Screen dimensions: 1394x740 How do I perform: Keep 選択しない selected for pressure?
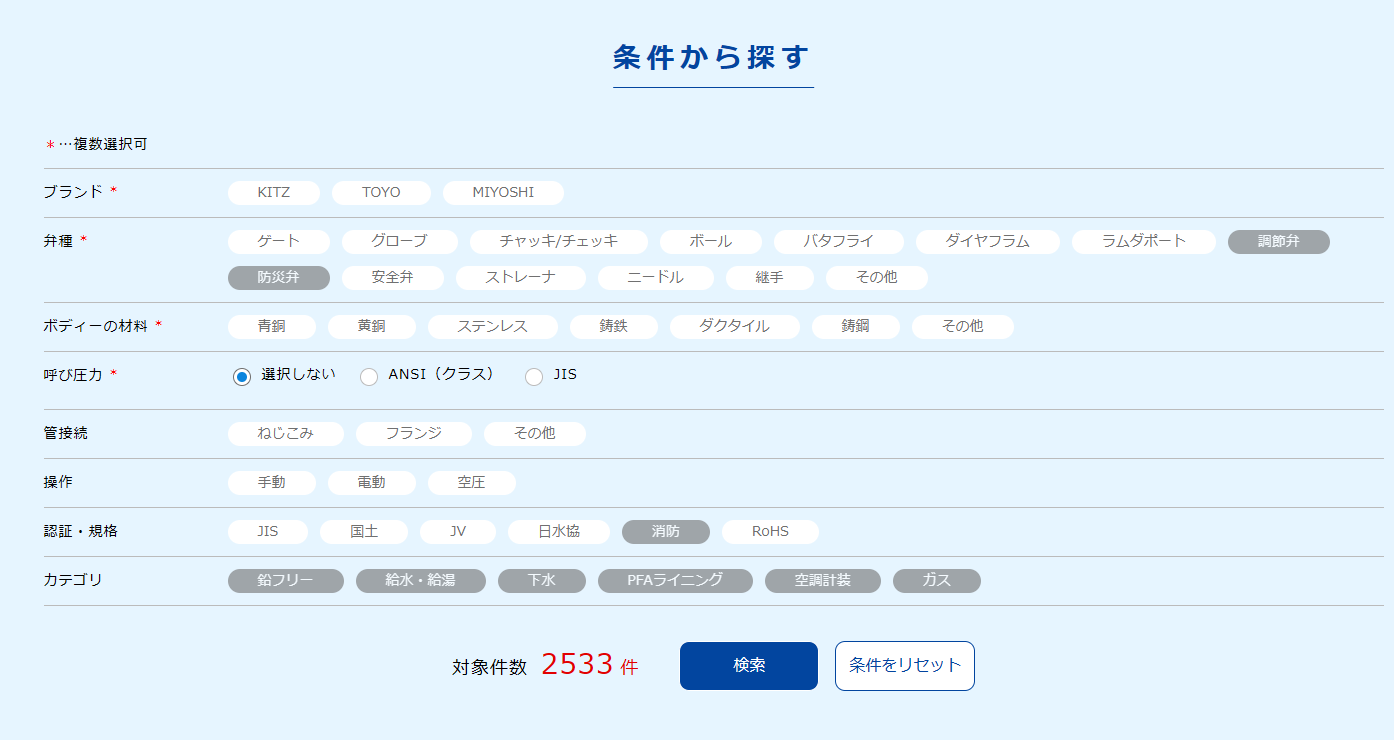point(241,376)
